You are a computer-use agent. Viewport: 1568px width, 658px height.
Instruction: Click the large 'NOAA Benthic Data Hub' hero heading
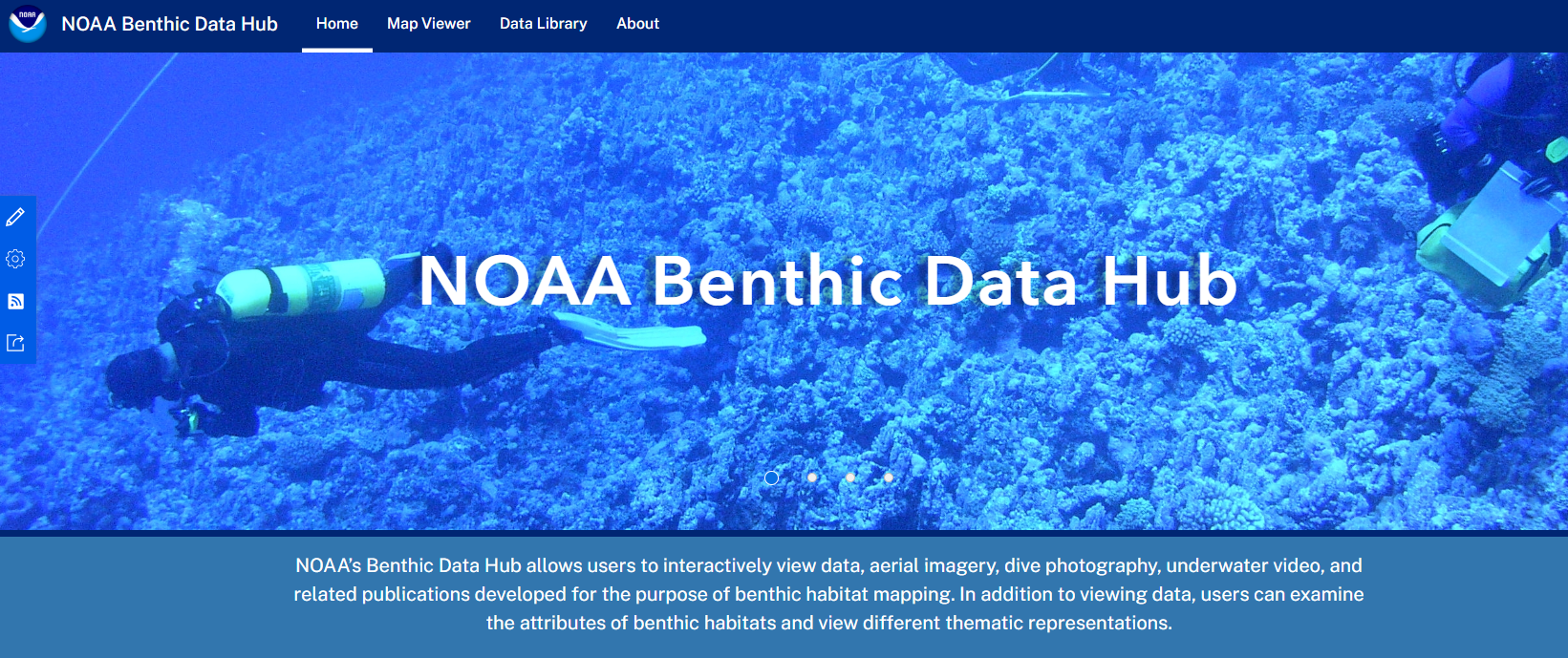click(827, 281)
